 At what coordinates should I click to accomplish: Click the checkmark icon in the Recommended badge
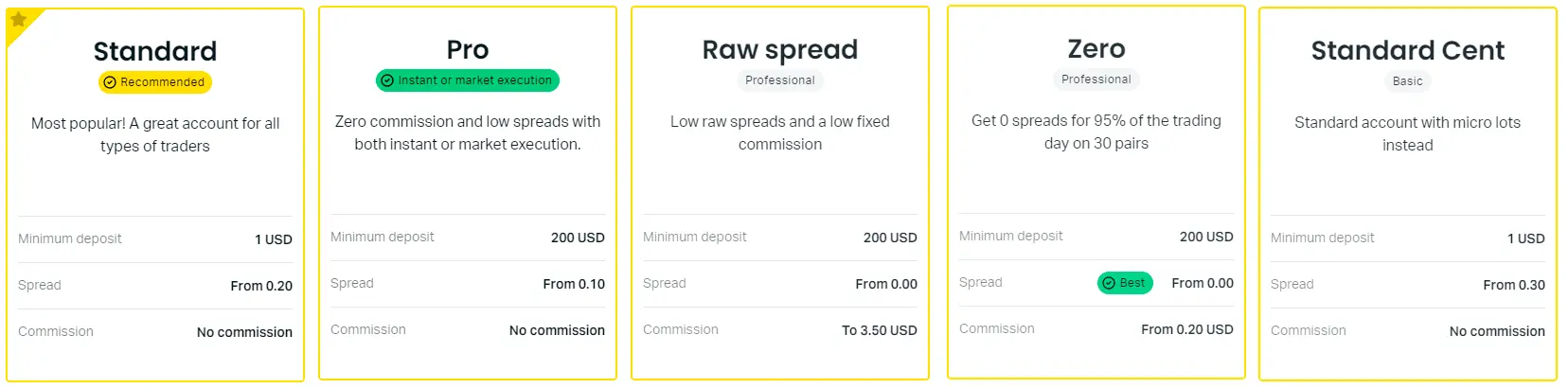(x=110, y=82)
